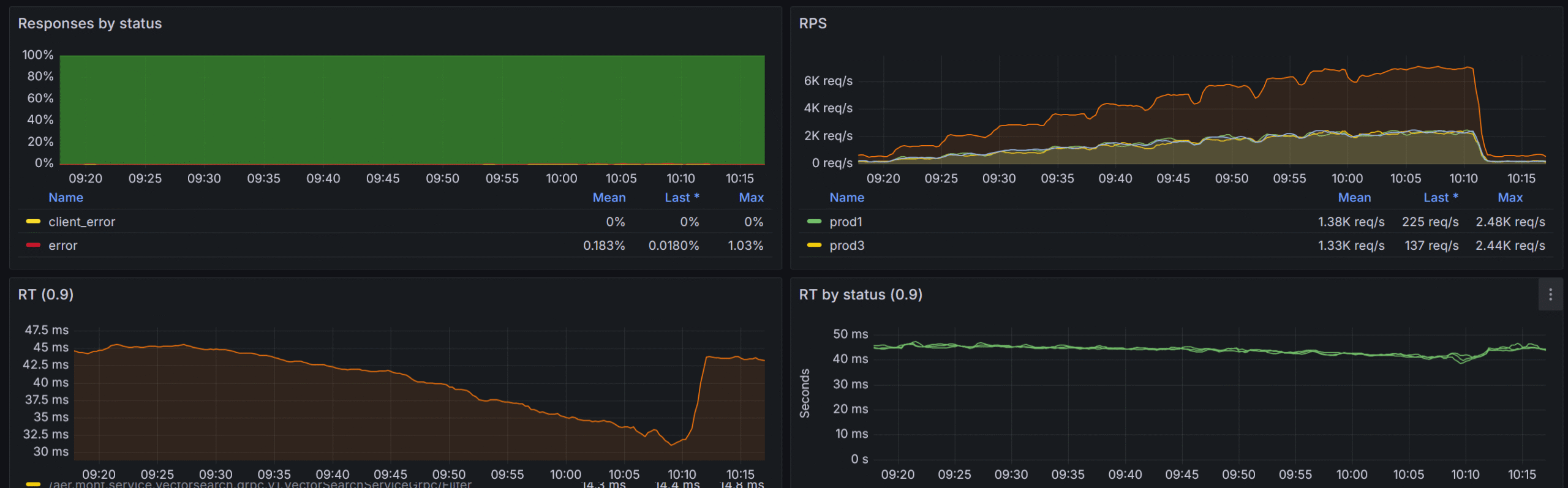The height and width of the screenshot is (488, 1568).
Task: Click the green prod1 series color marker
Action: click(814, 222)
